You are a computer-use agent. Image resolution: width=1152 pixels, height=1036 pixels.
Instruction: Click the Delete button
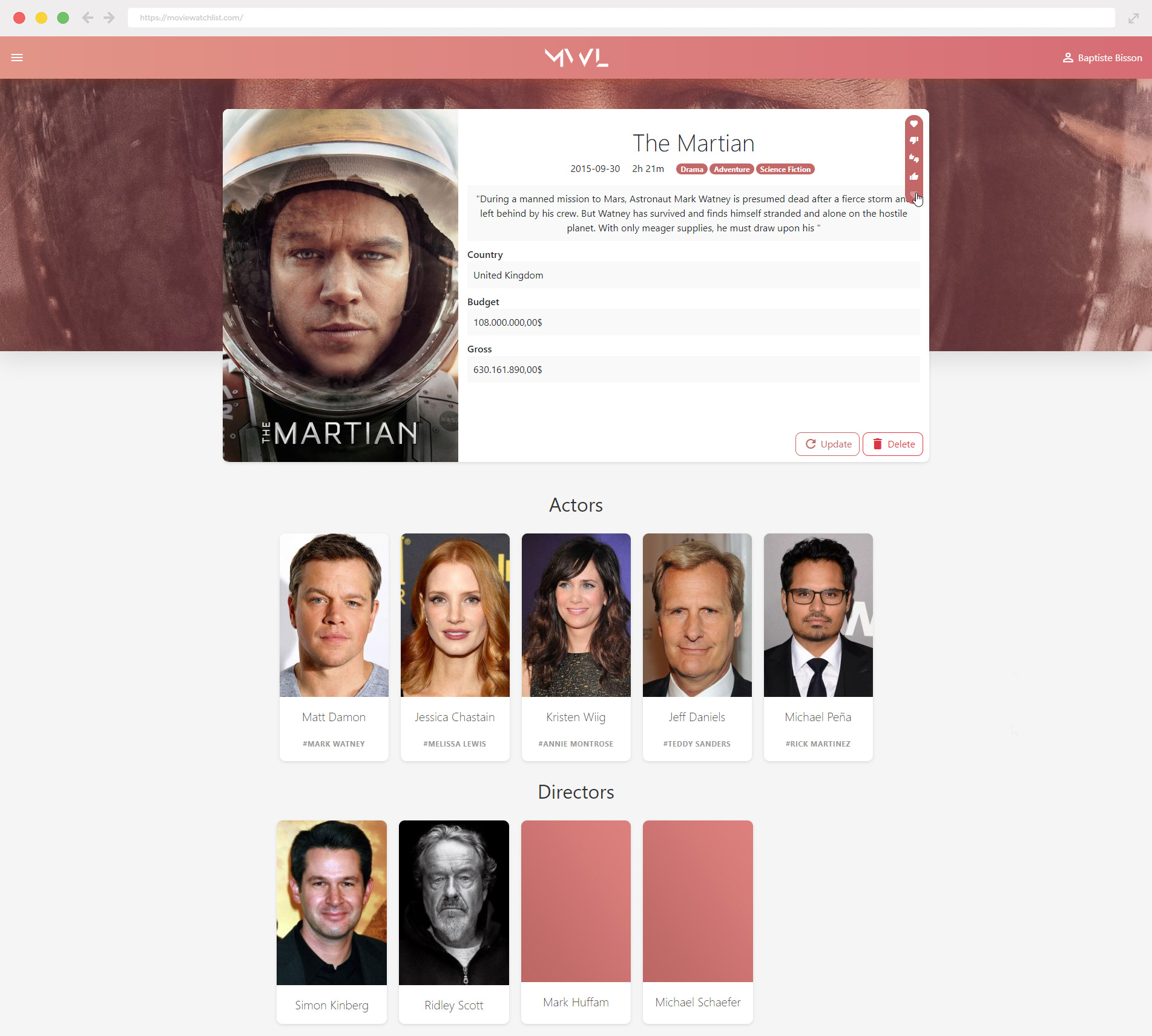pos(893,444)
